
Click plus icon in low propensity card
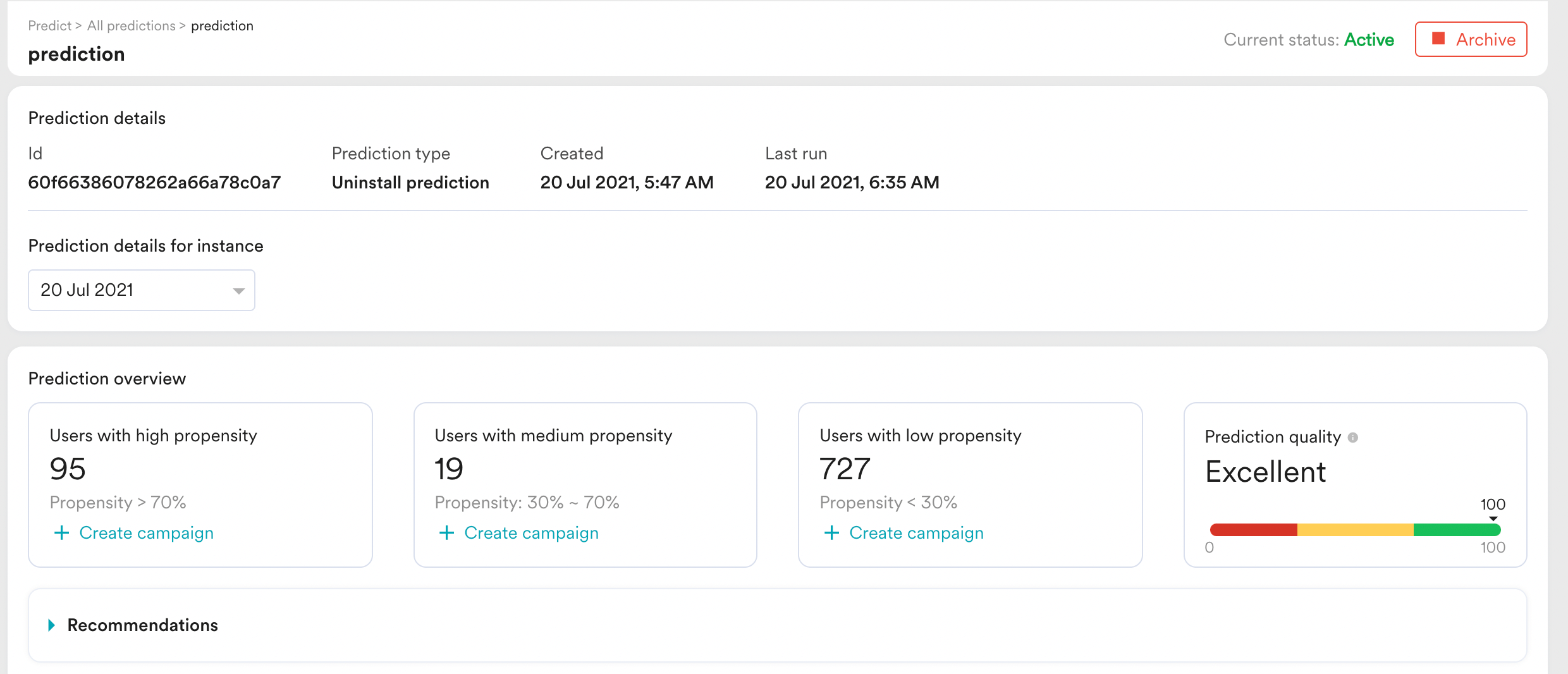pyautogui.click(x=831, y=533)
